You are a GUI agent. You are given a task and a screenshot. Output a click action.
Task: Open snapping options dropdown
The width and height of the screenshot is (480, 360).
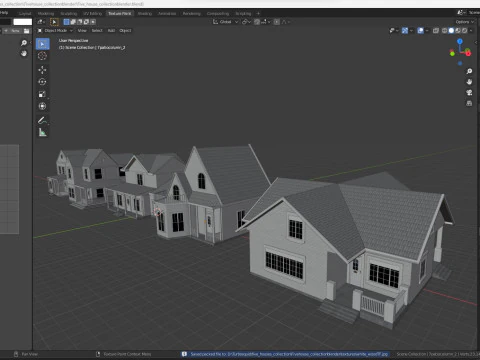click(x=266, y=22)
